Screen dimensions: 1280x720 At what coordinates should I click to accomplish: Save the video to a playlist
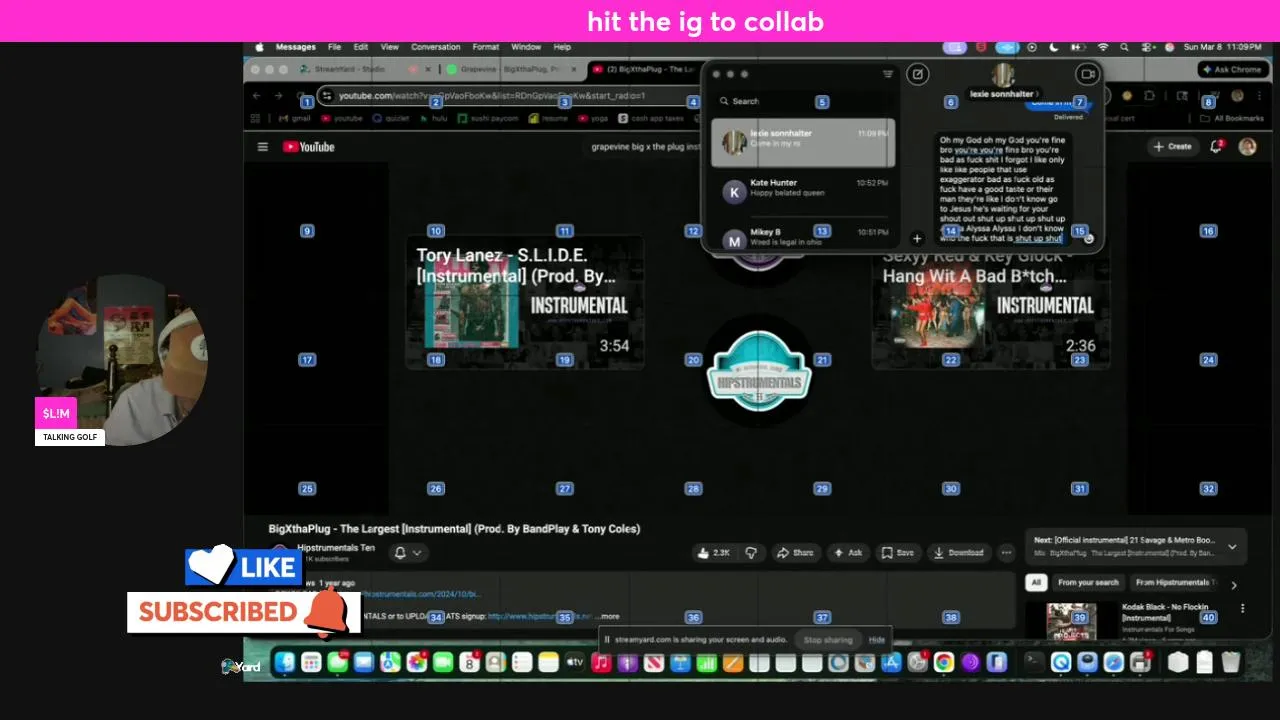tap(897, 553)
